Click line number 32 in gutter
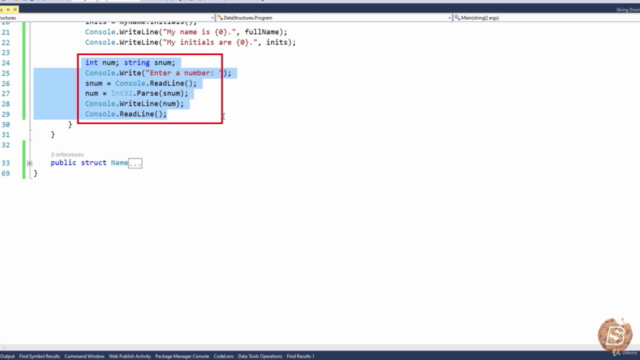640x360 pixels. [x=6, y=145]
